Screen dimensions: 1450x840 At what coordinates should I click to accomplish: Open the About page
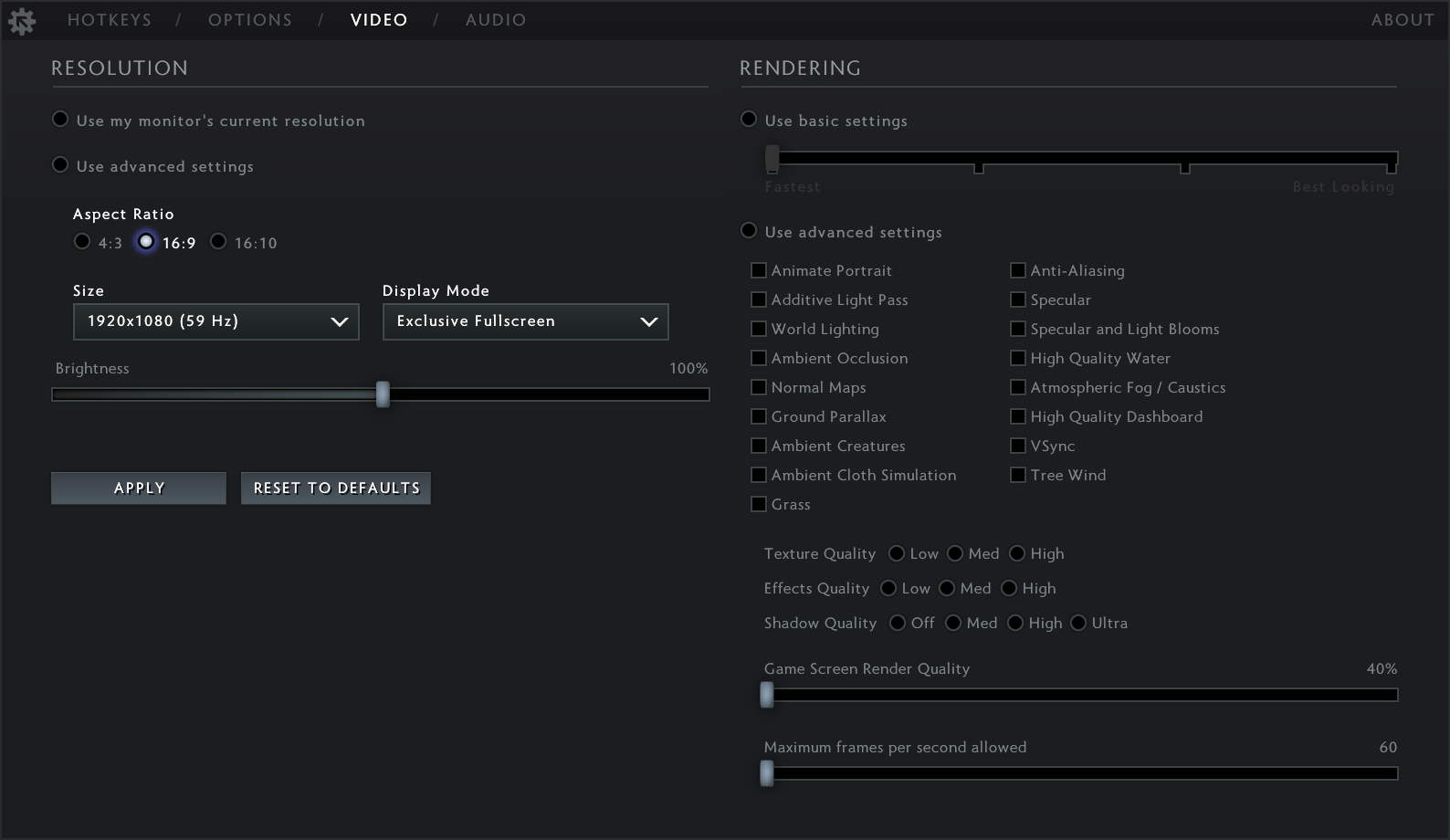[x=1403, y=20]
